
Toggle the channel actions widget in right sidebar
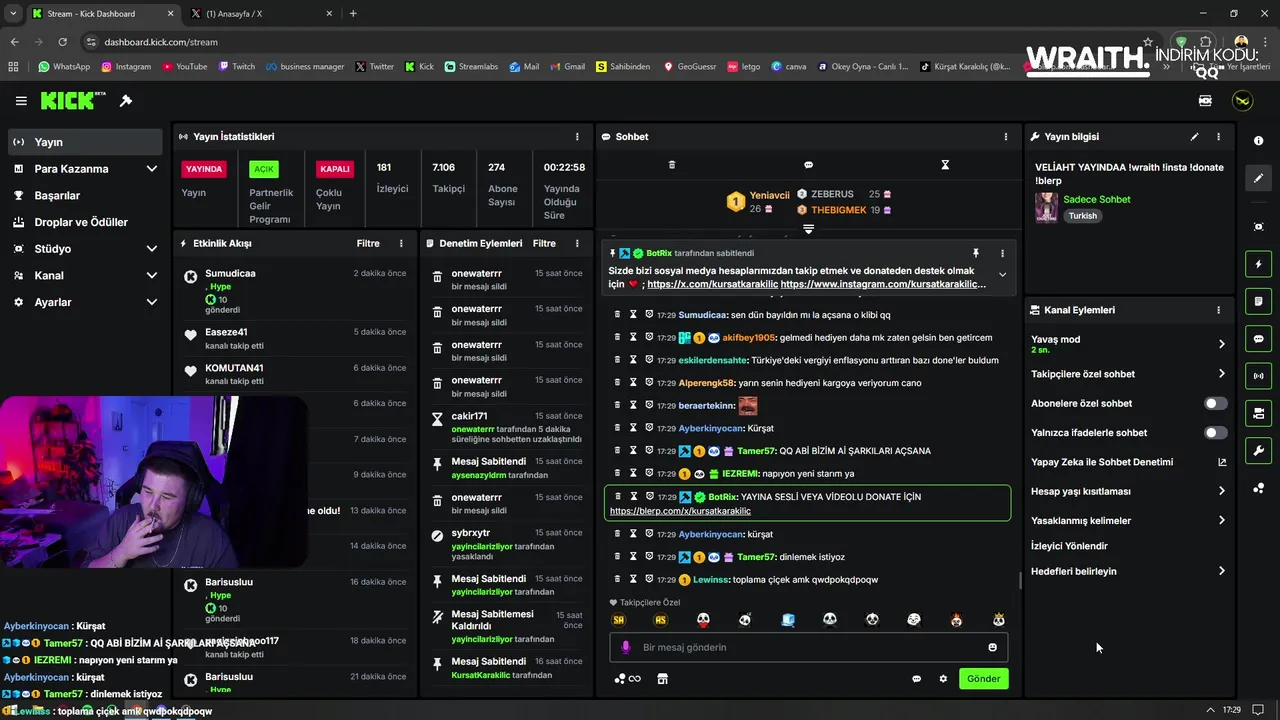click(1258, 413)
